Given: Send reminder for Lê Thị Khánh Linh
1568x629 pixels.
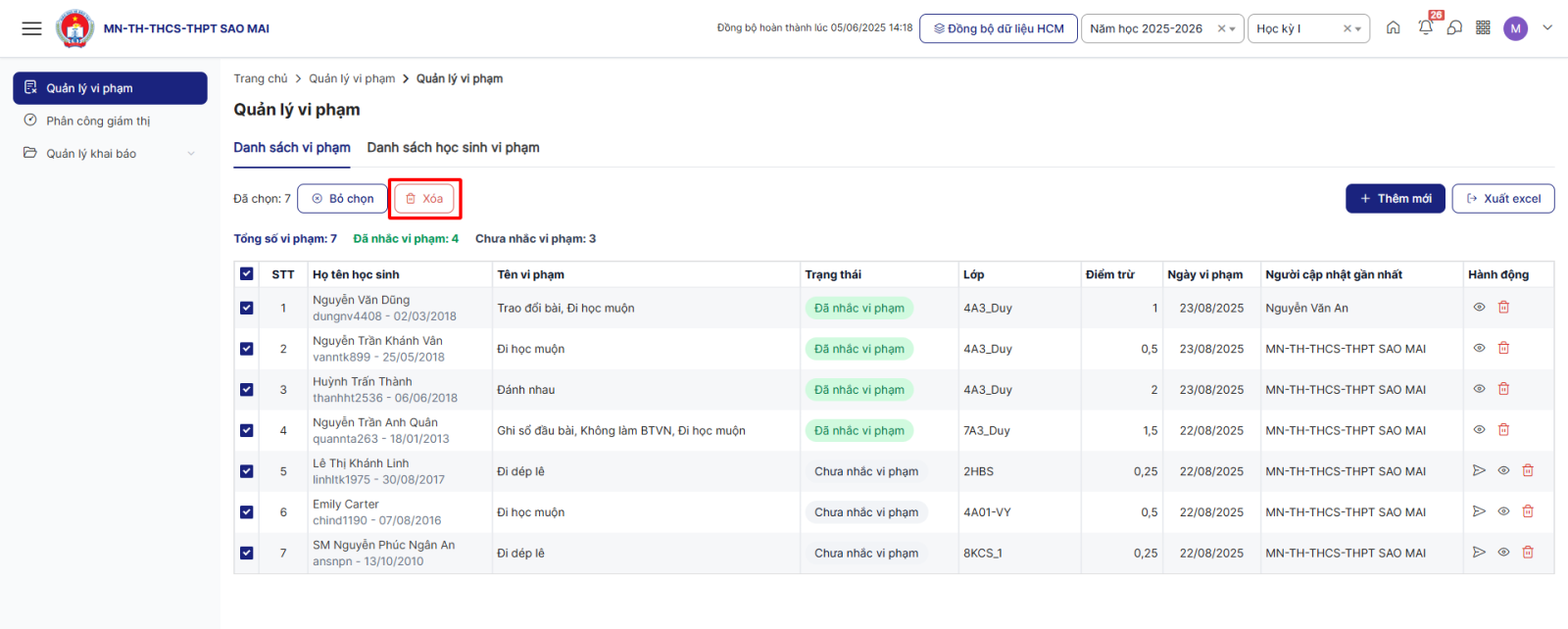Looking at the screenshot, I should pyautogui.click(x=1479, y=471).
